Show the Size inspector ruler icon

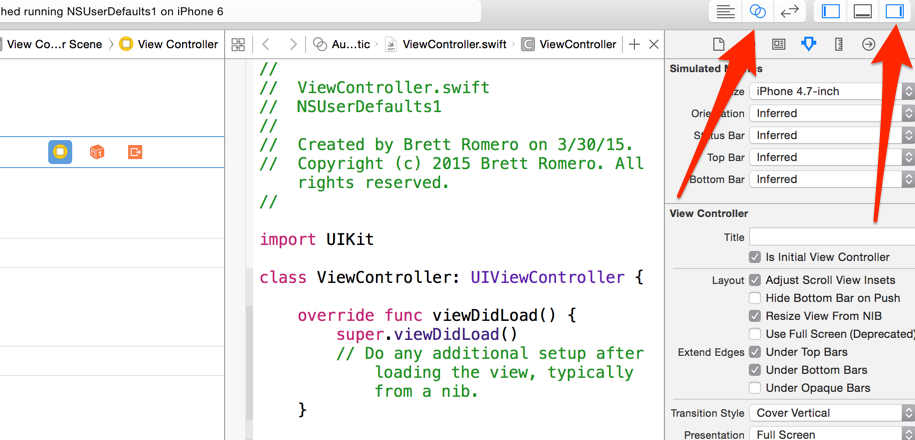[x=838, y=45]
